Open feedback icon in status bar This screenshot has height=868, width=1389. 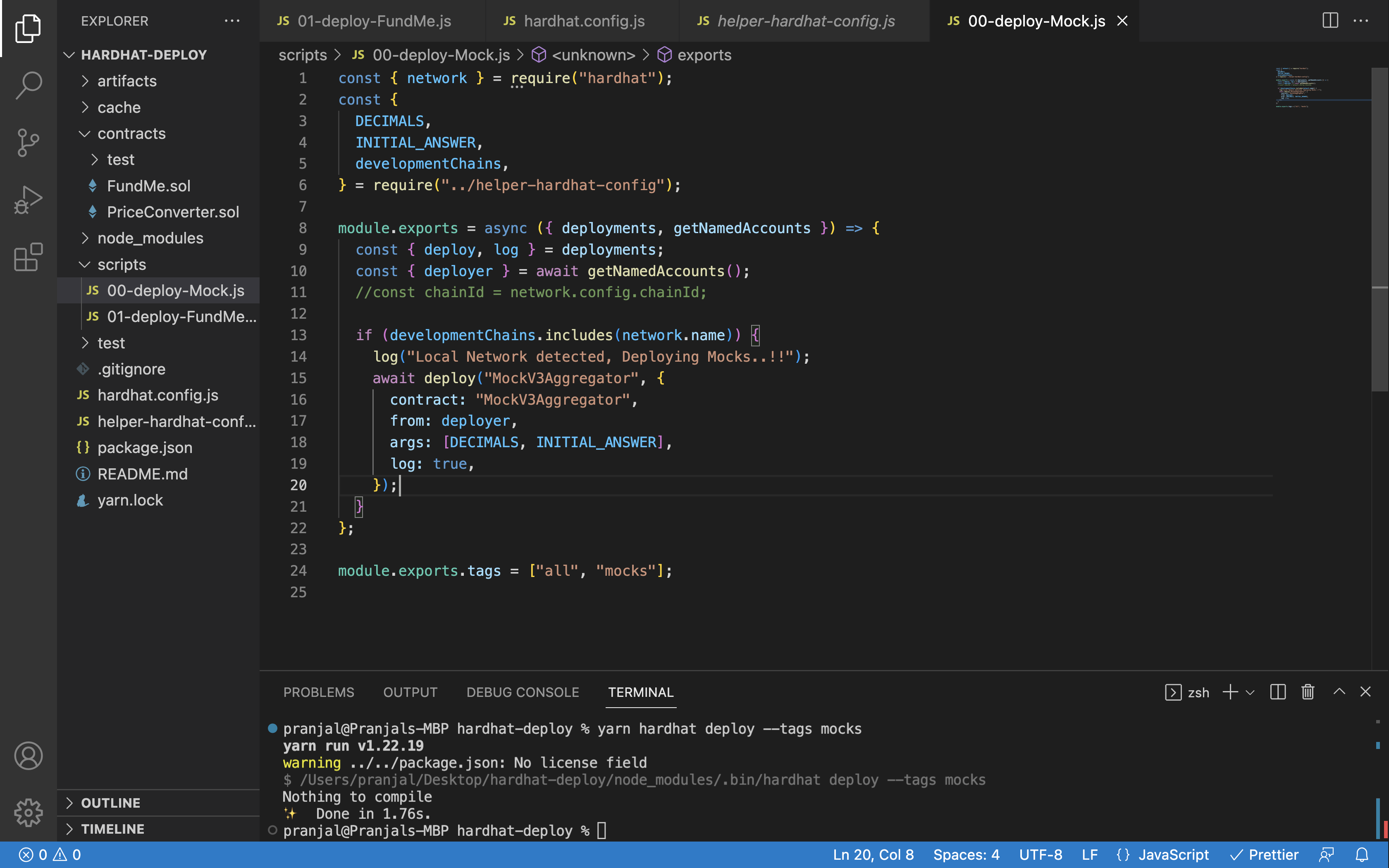(x=1327, y=855)
